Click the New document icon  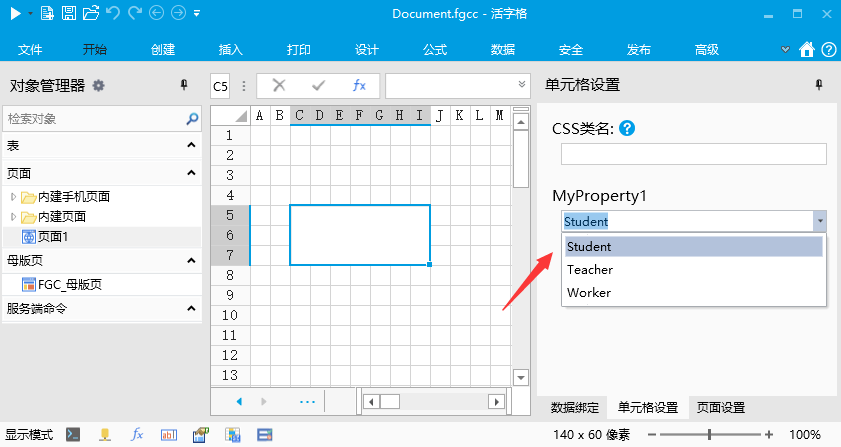coord(47,13)
